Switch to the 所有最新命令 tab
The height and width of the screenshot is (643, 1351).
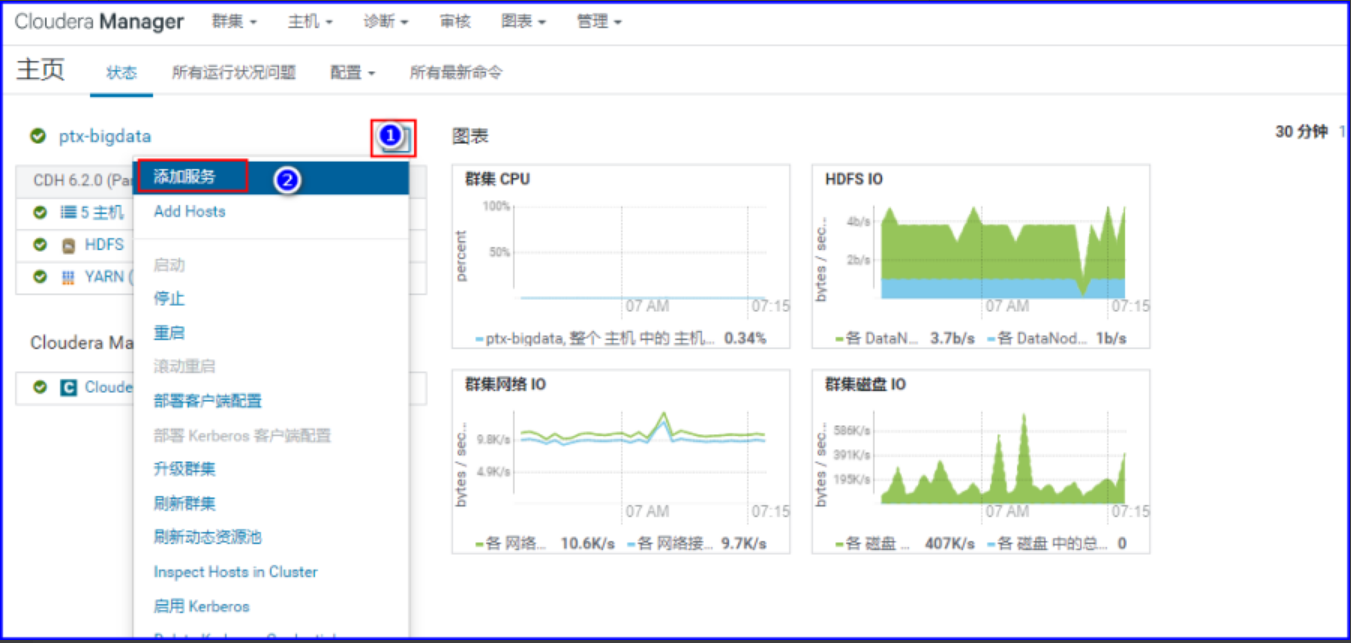[x=456, y=73]
